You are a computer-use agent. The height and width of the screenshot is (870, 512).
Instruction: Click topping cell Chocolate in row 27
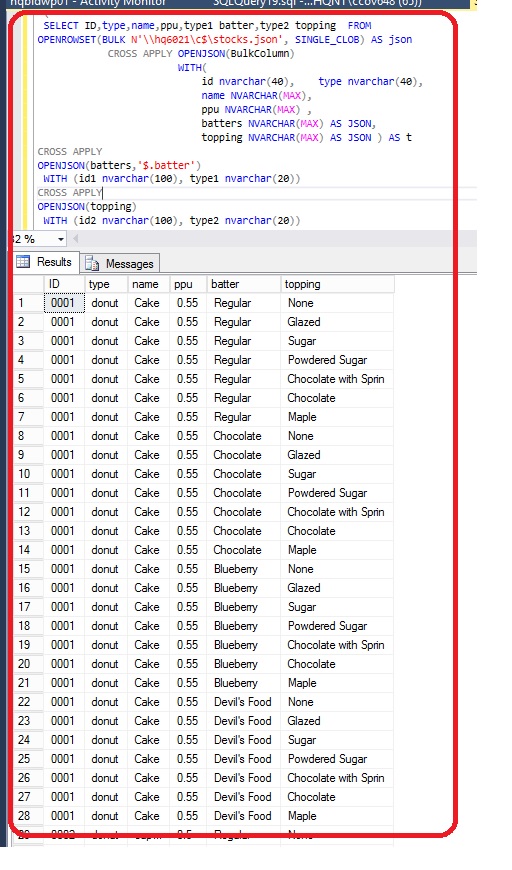[x=337, y=797]
